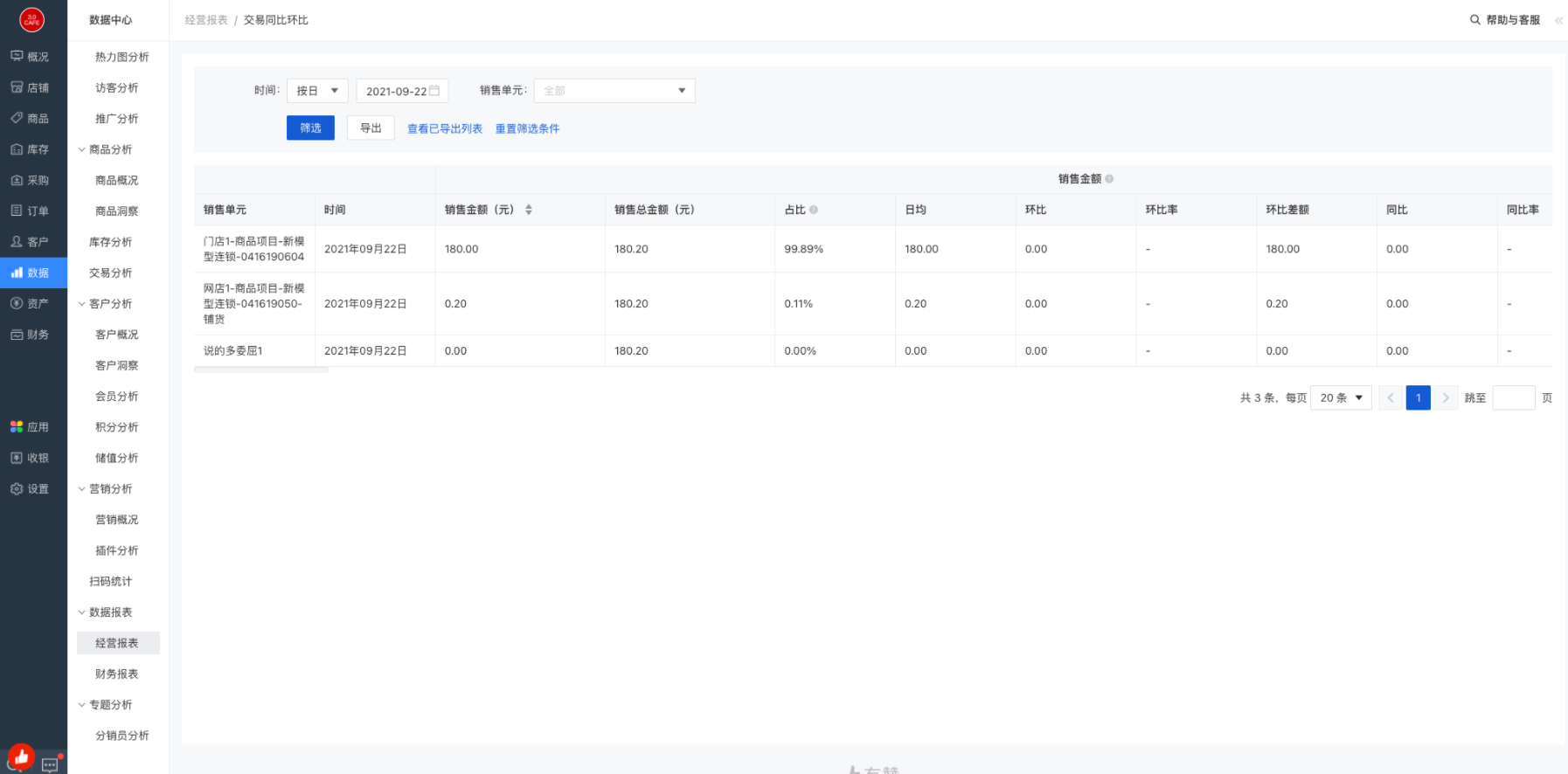Click search icon beside 帮助与客服
Screen dimensions: 1568x774
click(1475, 19)
